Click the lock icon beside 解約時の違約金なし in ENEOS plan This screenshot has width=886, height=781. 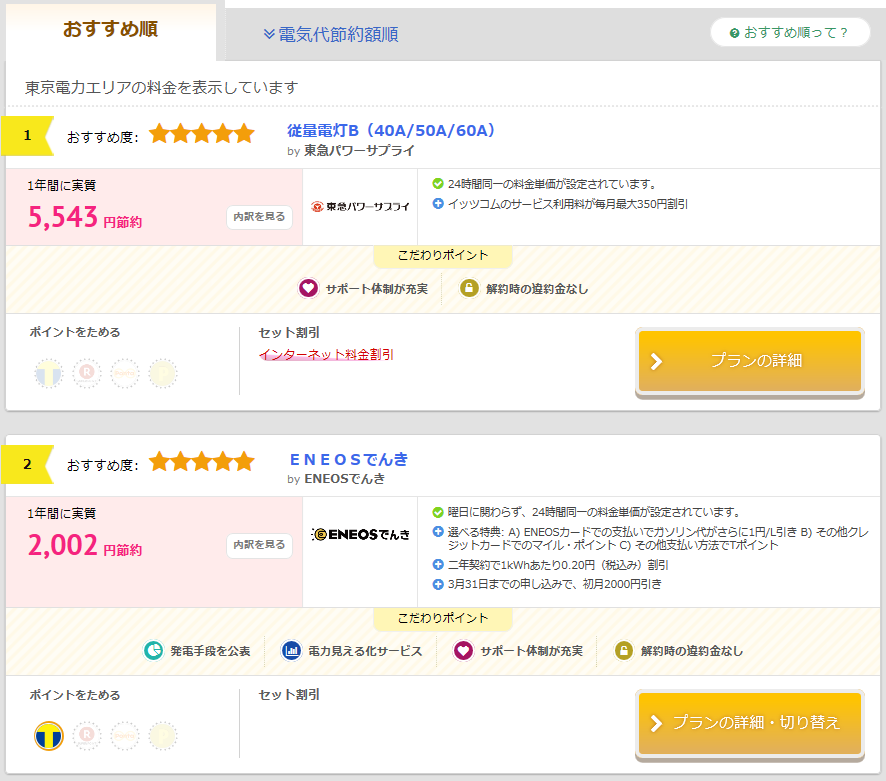[624, 651]
